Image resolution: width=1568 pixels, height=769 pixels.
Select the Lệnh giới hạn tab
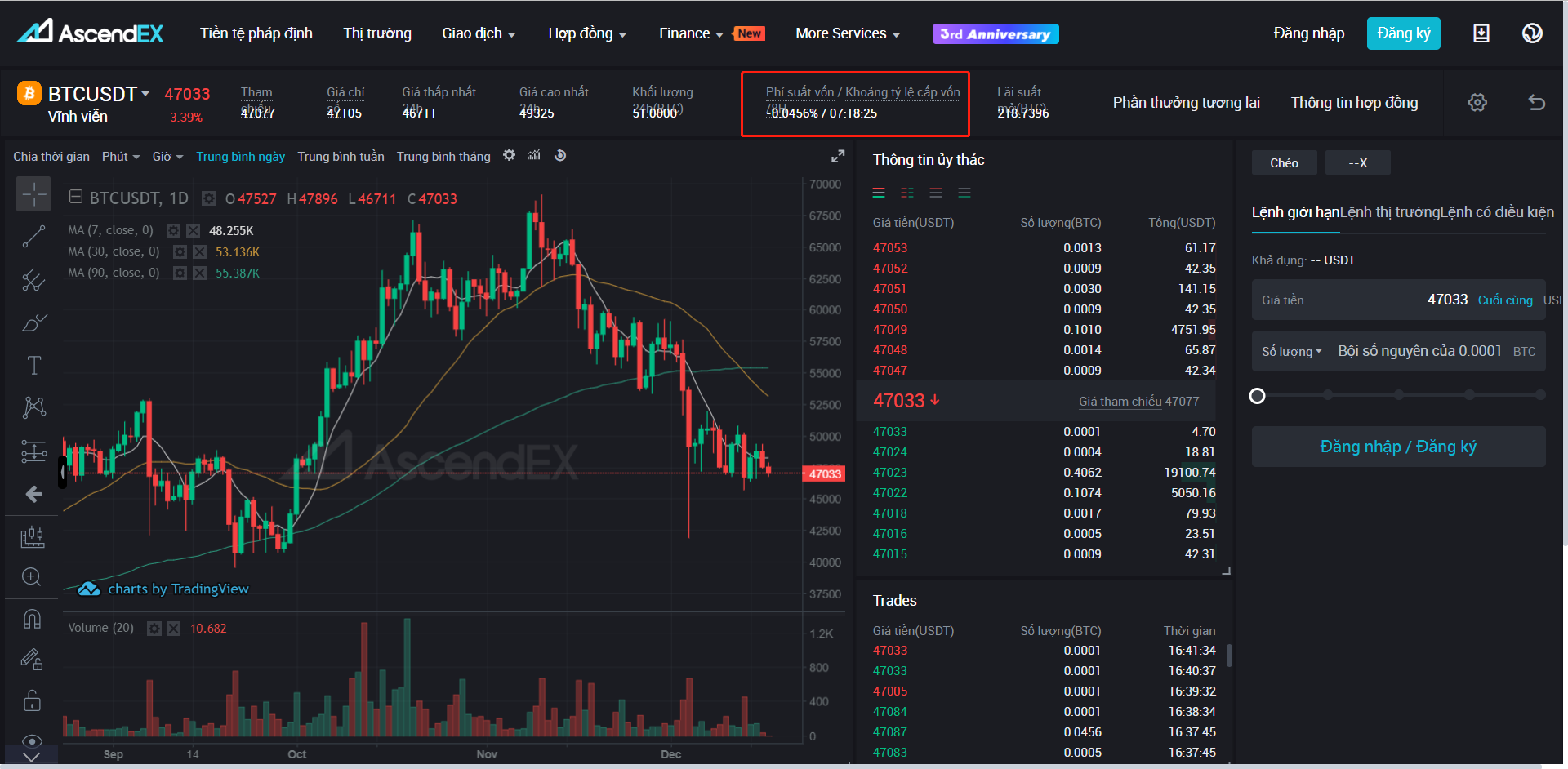(1295, 212)
